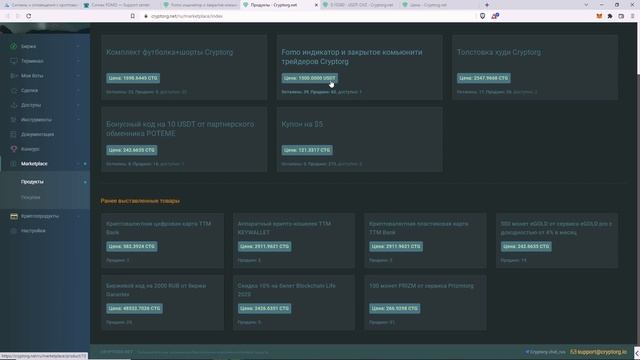Click the browser address bar URL
Image resolution: width=640 pixels, height=360 pixels.
coord(187,16)
